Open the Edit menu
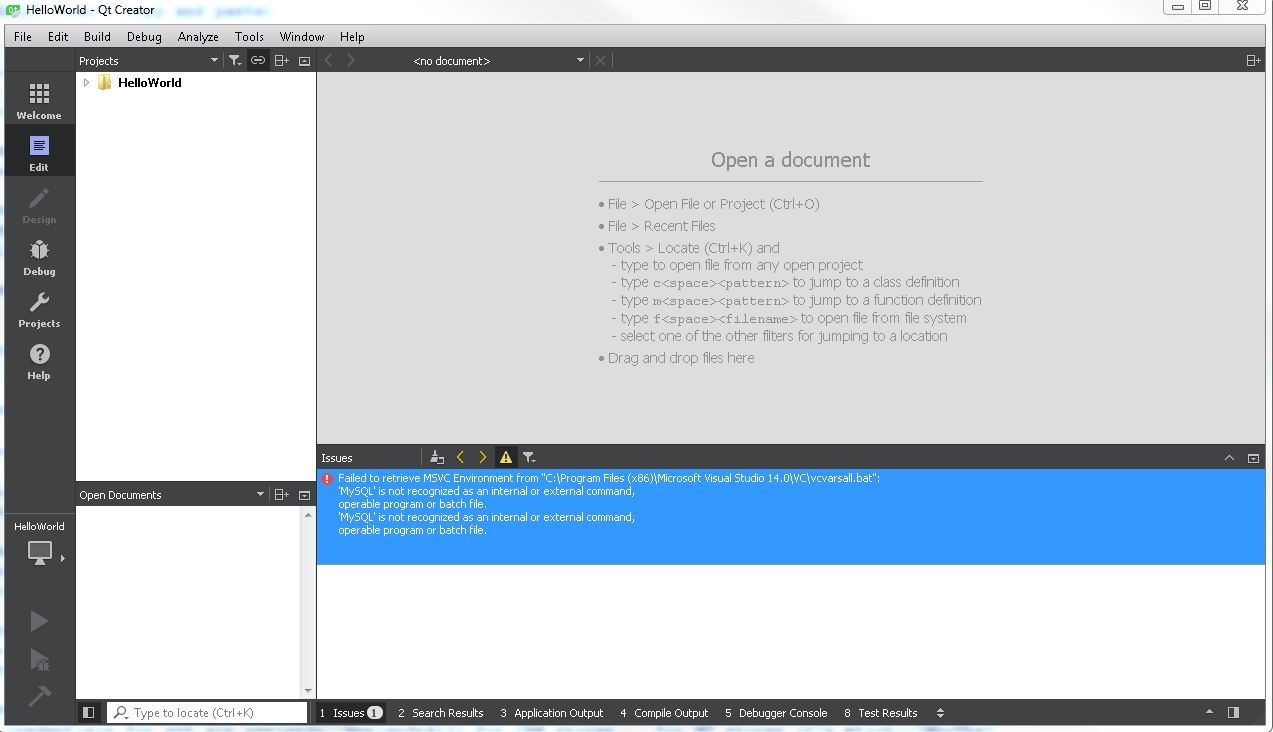Screen dimensions: 1273x732 [58, 36]
